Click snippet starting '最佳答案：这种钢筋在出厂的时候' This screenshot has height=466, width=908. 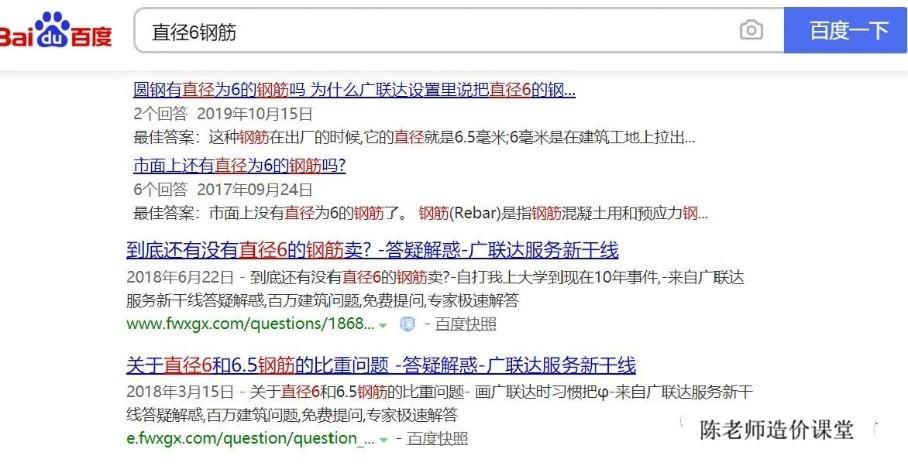[414, 138]
